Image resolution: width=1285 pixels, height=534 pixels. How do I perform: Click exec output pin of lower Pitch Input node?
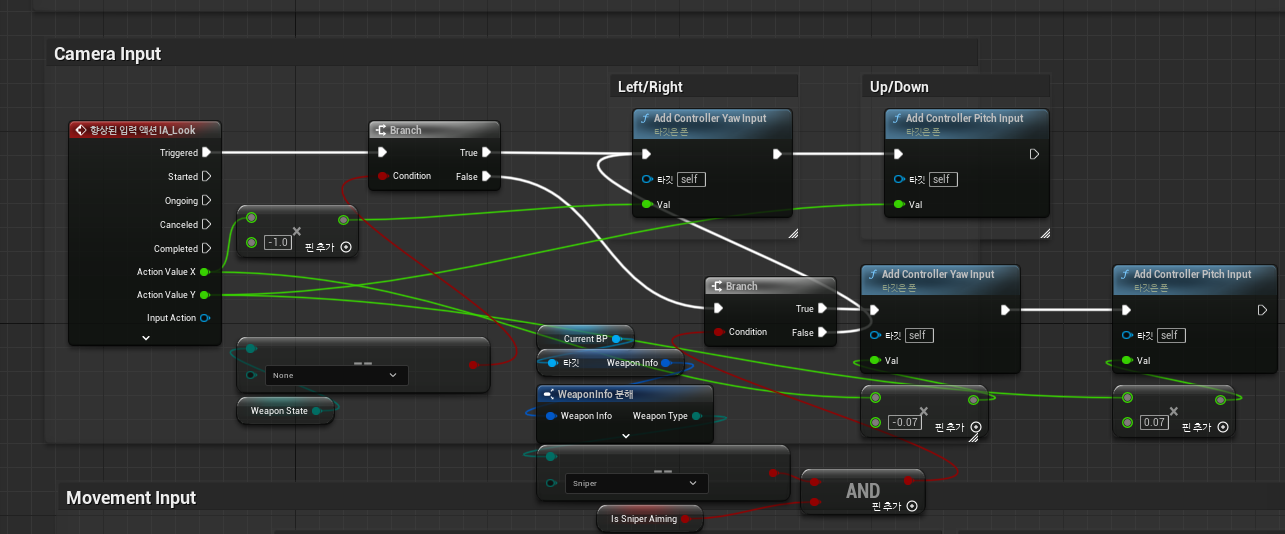pos(1262,310)
